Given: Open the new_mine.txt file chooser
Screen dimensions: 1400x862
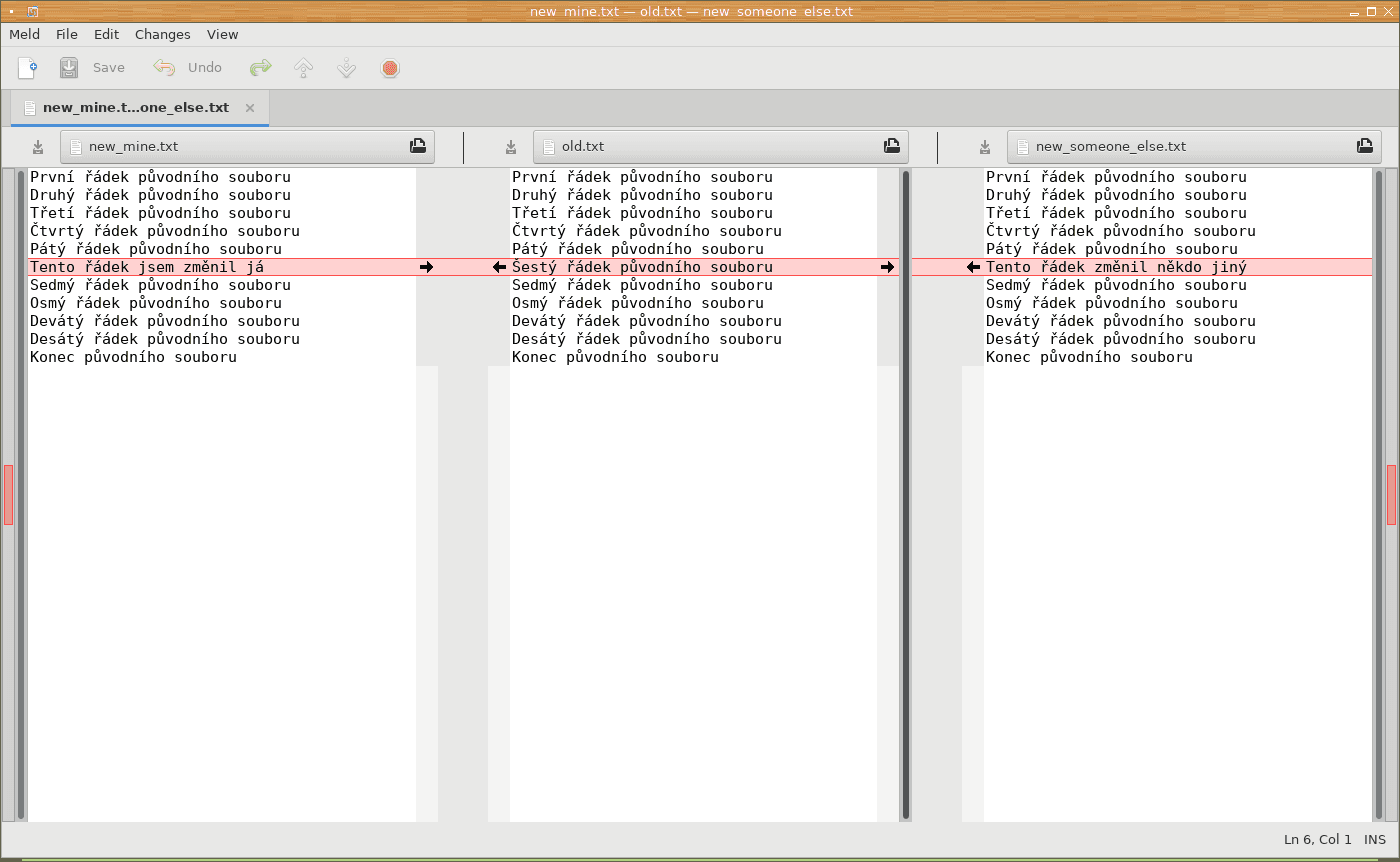Looking at the screenshot, I should point(247,147).
